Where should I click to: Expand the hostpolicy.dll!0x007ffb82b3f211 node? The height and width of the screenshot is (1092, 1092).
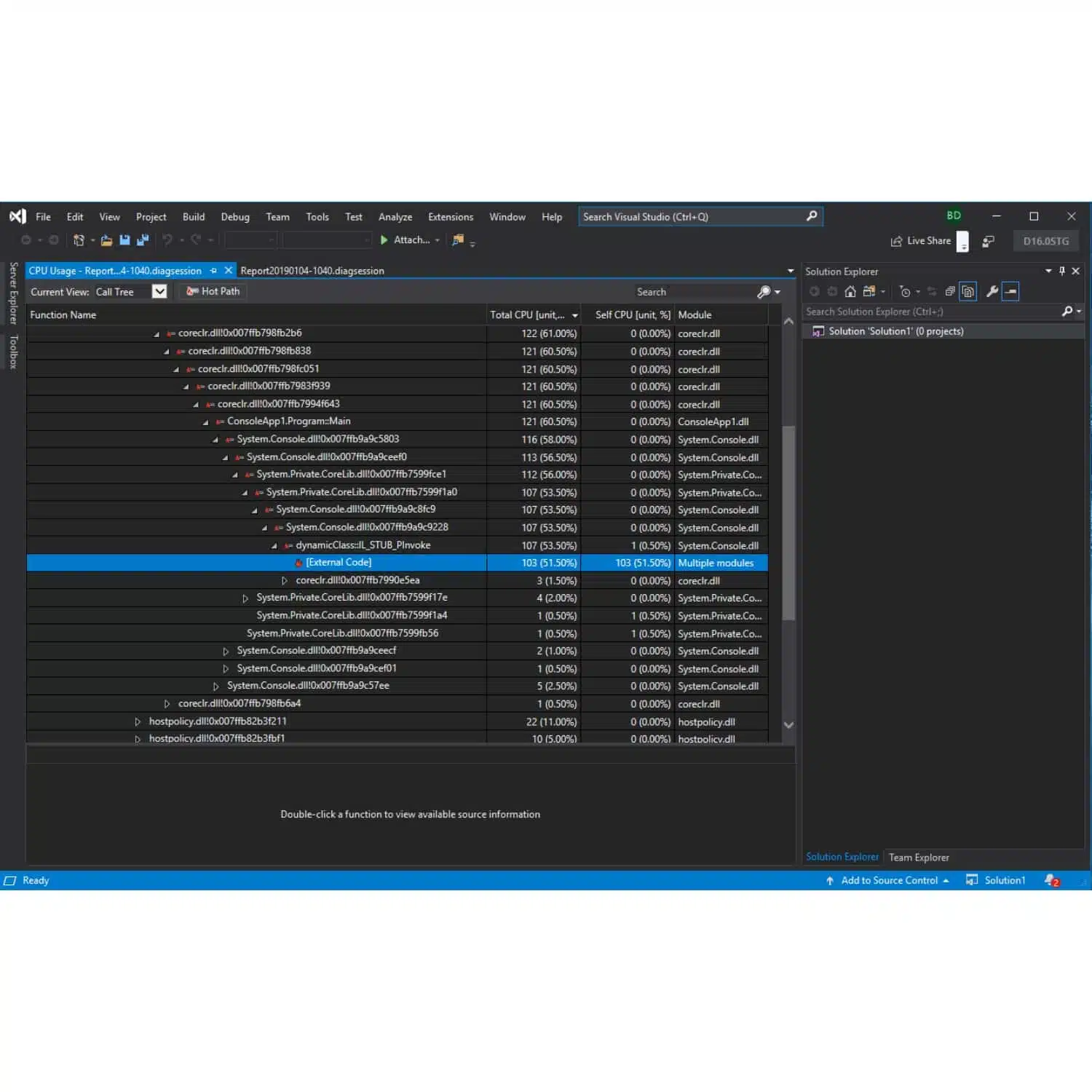coord(138,721)
